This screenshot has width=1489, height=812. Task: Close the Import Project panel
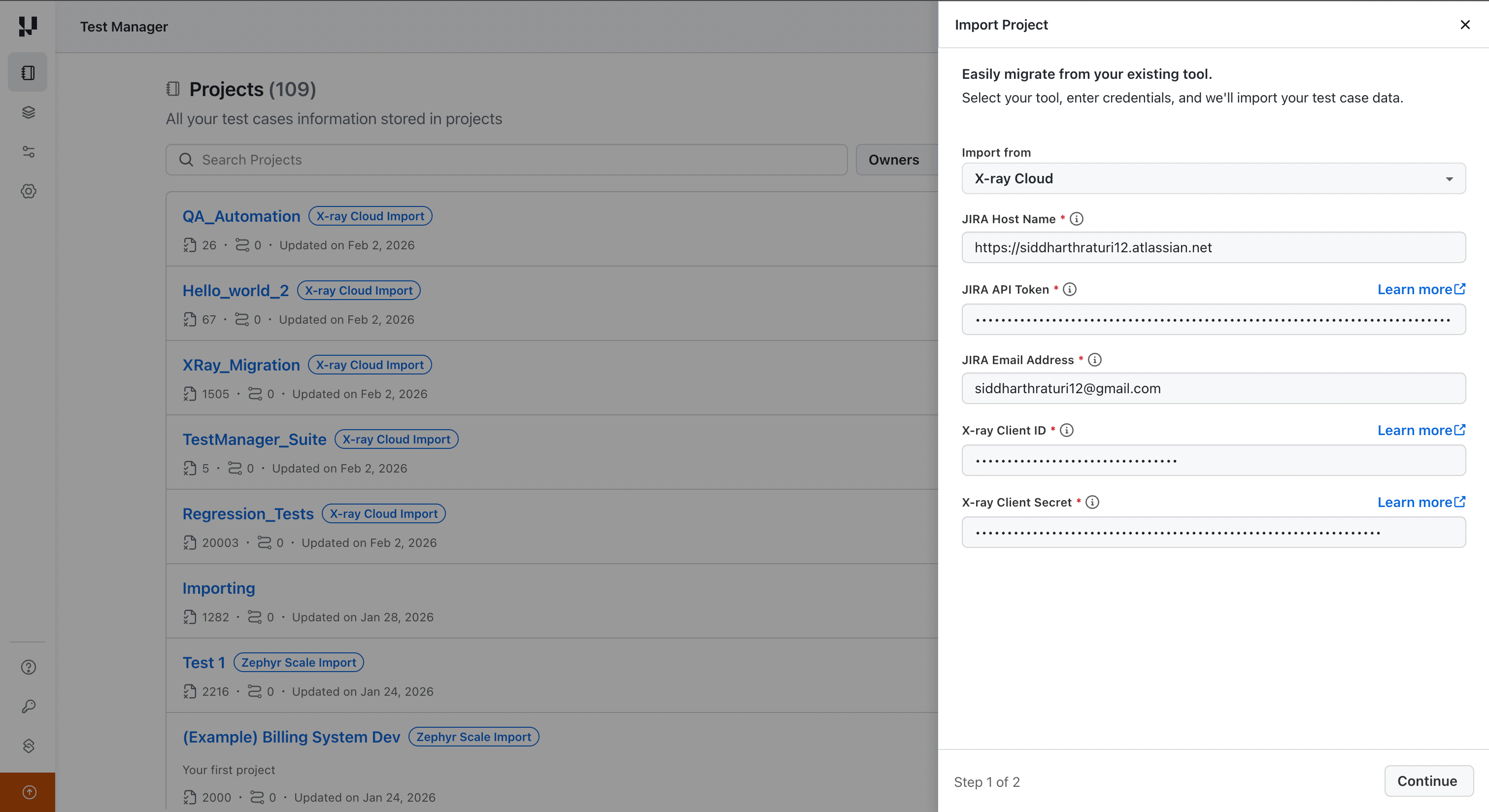[x=1465, y=25]
